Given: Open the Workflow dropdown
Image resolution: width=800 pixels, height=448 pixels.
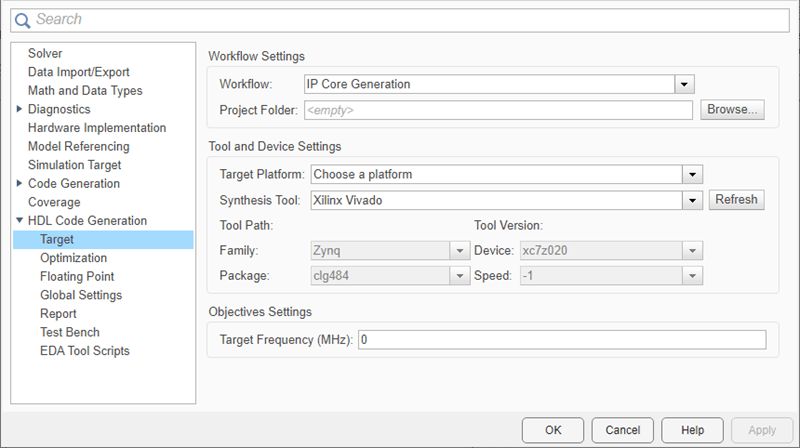Looking at the screenshot, I should (x=684, y=84).
